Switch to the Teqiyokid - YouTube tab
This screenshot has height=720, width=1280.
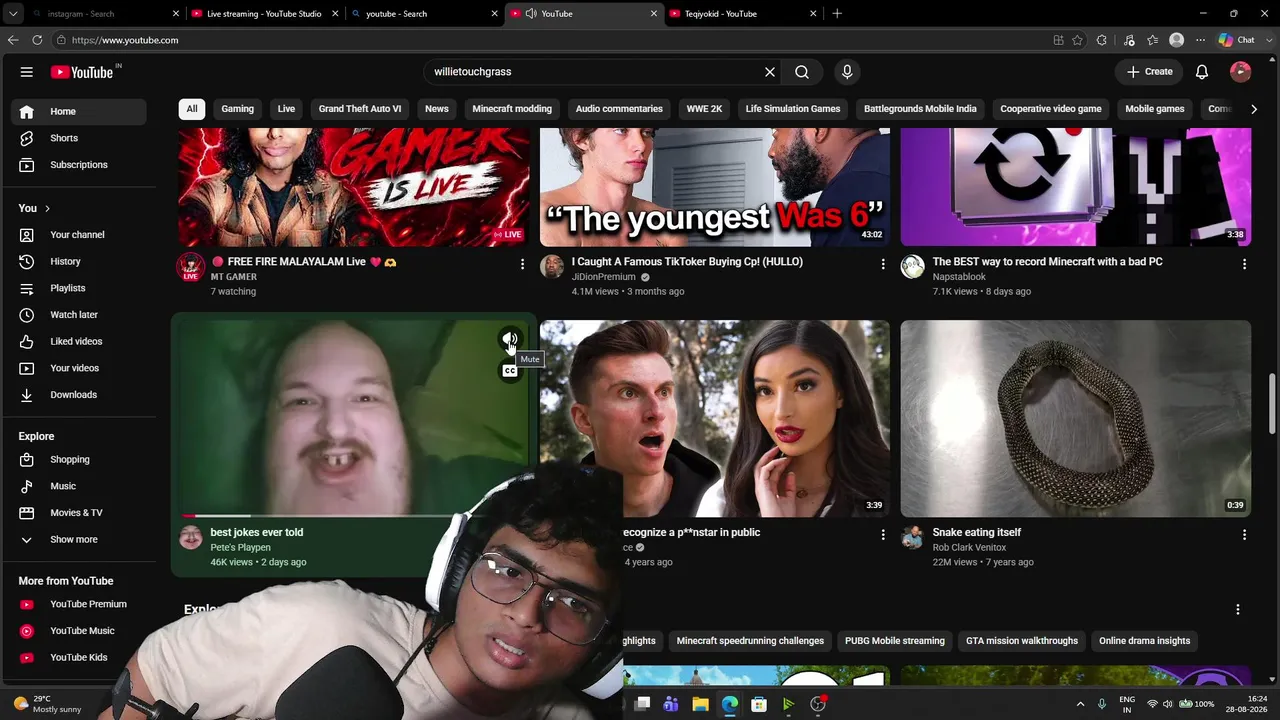[743, 14]
